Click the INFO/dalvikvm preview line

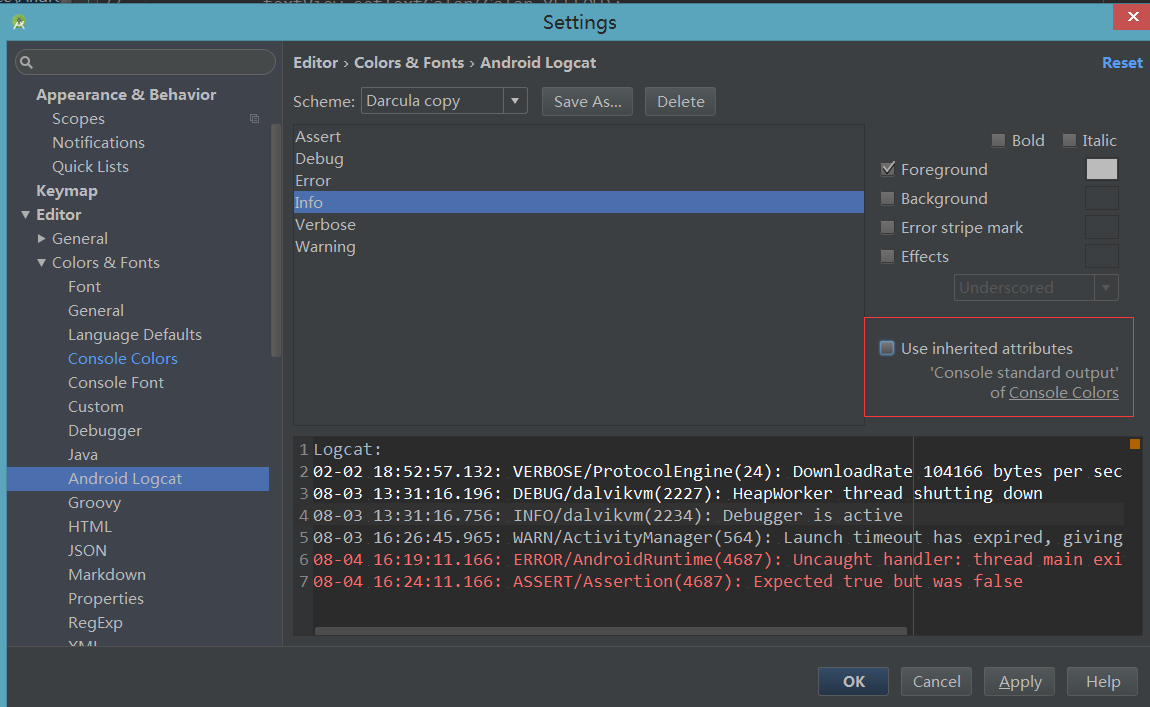click(x=607, y=516)
